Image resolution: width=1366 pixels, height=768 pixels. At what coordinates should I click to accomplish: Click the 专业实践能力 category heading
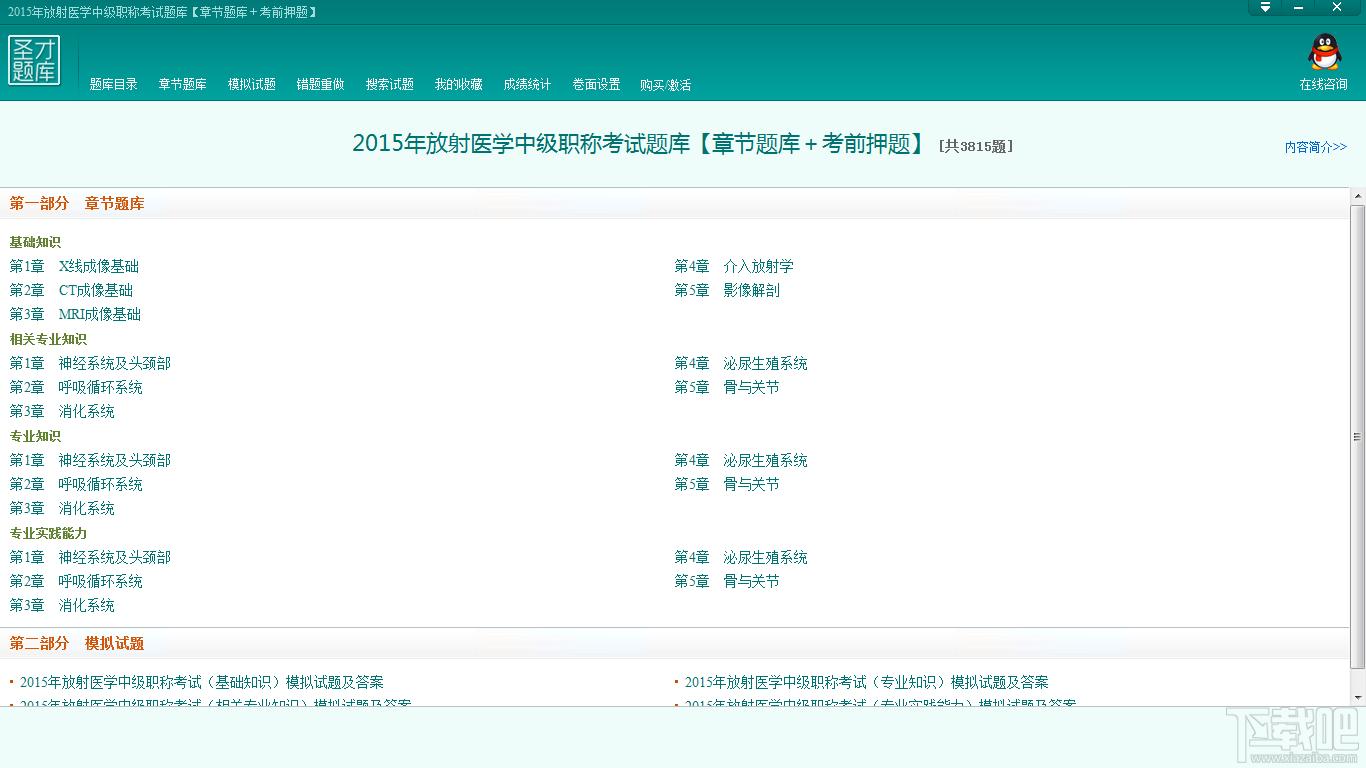tap(48, 533)
